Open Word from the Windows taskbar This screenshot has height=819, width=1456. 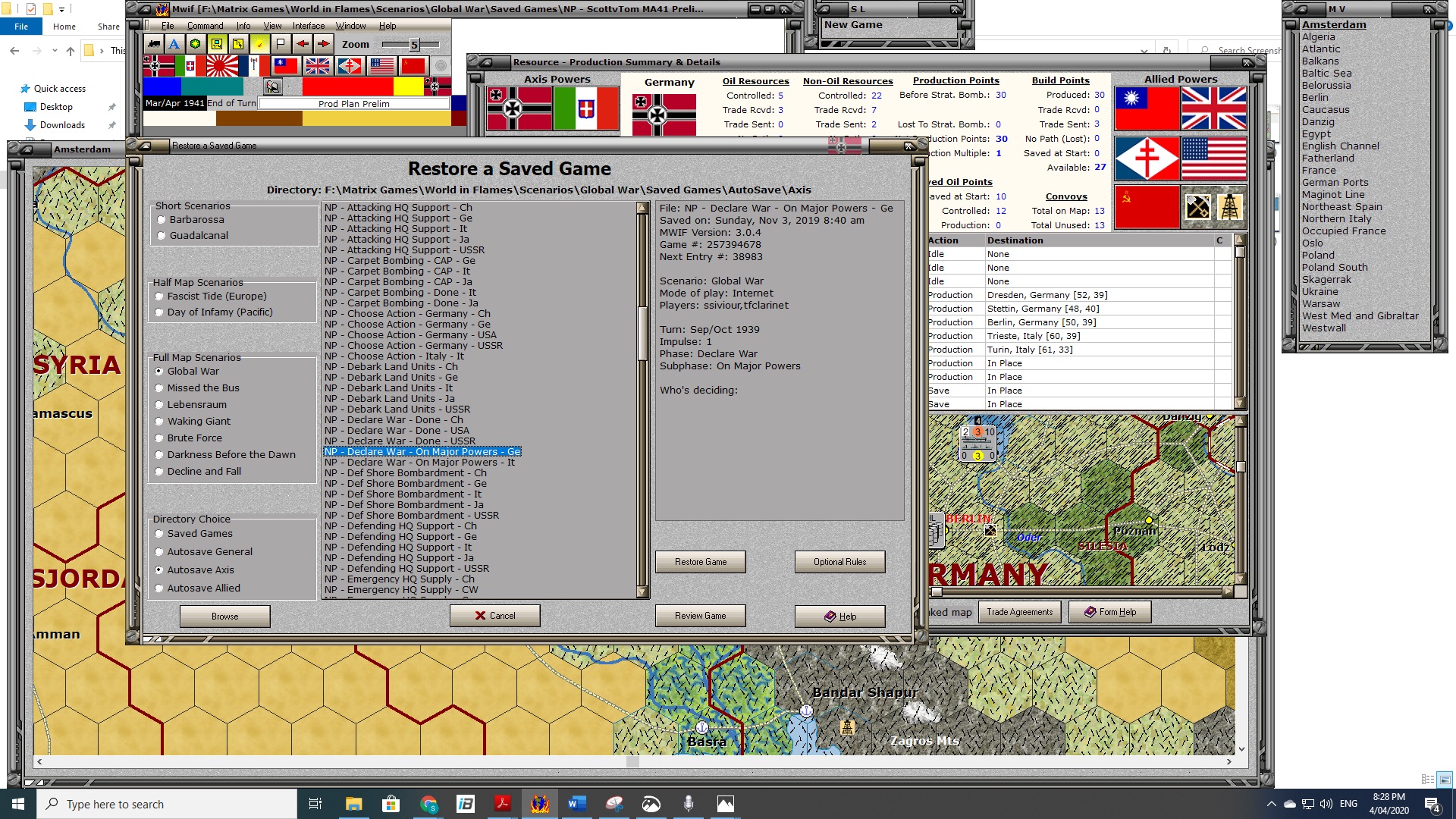[x=577, y=804]
